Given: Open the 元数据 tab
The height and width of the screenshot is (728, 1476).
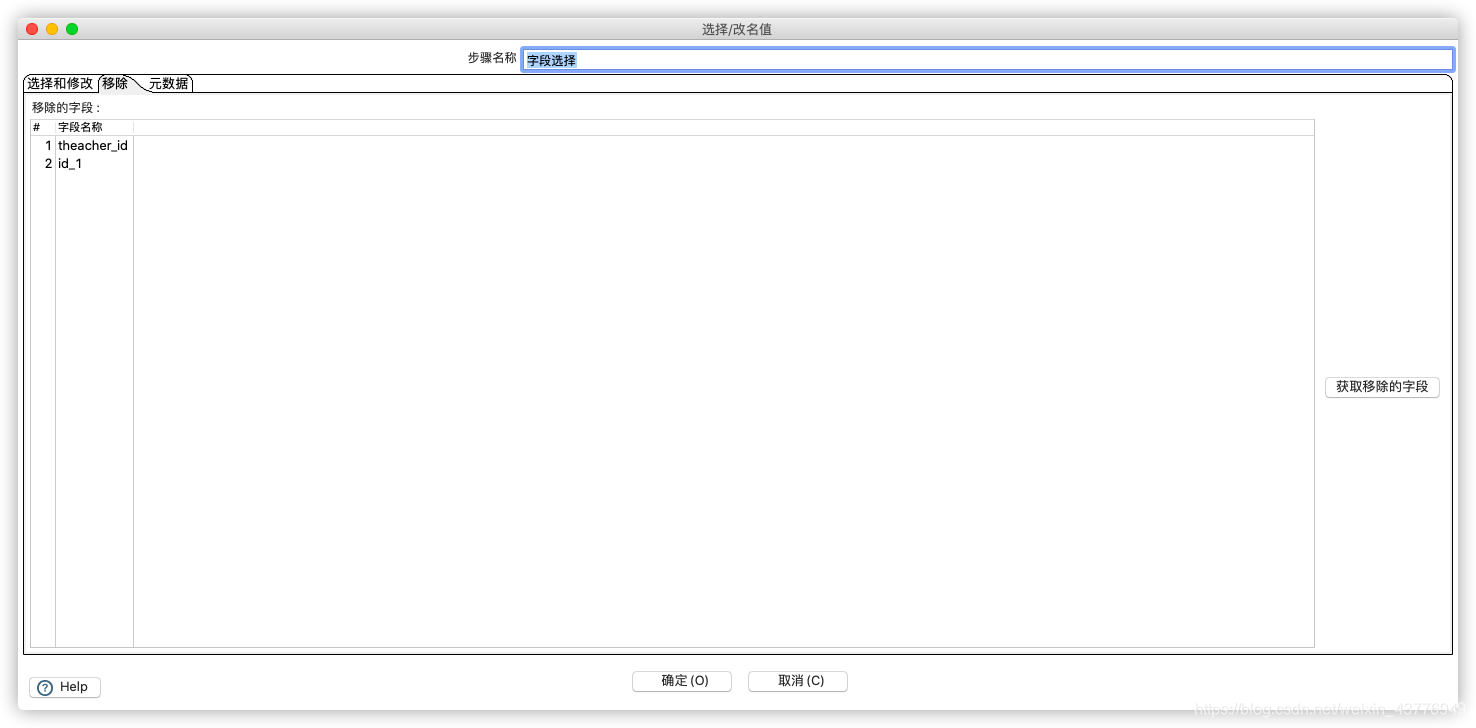Looking at the screenshot, I should point(169,84).
